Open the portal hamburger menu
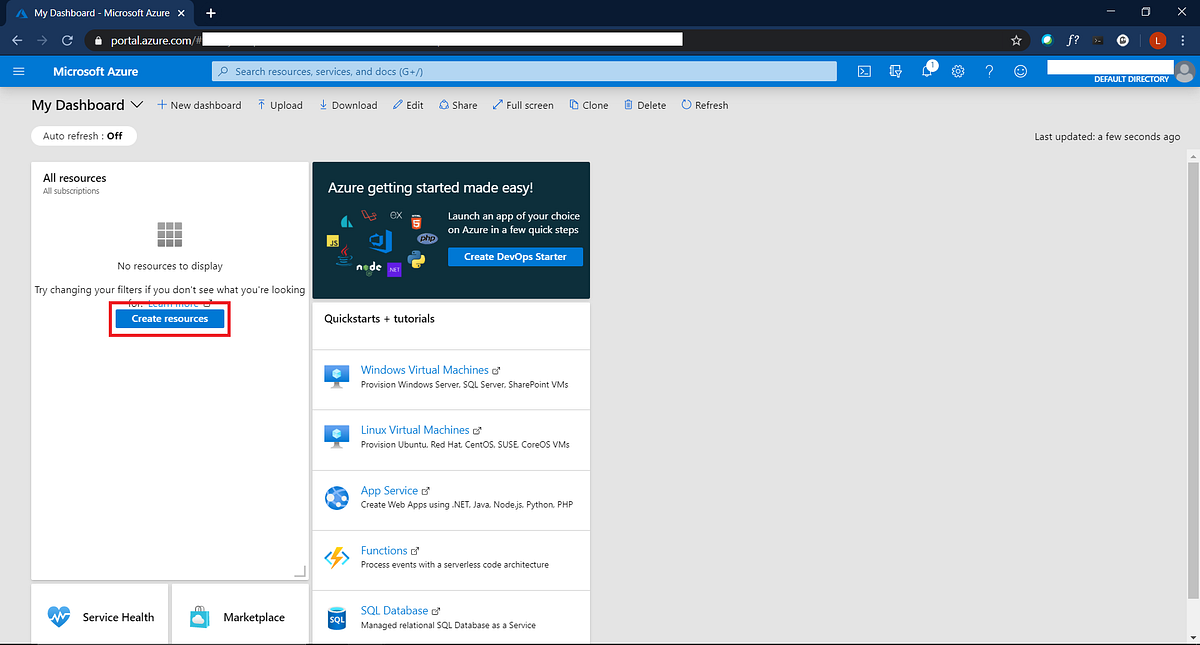 point(18,70)
